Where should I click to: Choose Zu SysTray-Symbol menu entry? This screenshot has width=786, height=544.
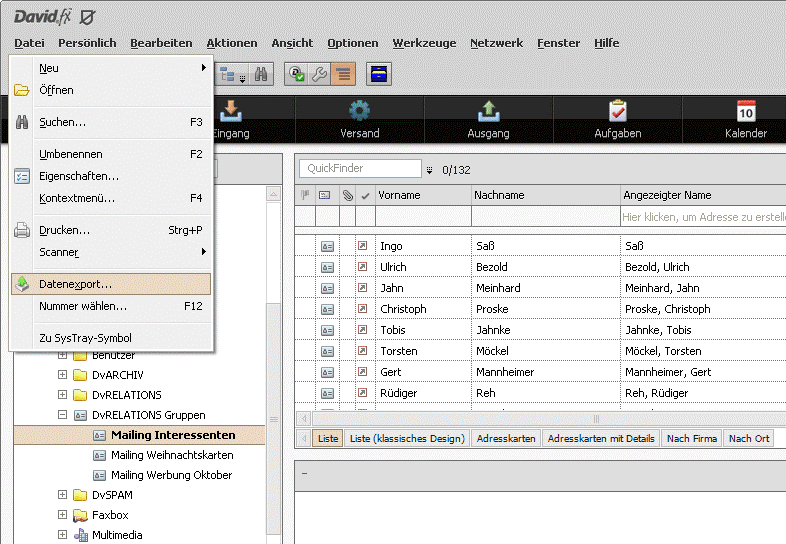[111, 338]
